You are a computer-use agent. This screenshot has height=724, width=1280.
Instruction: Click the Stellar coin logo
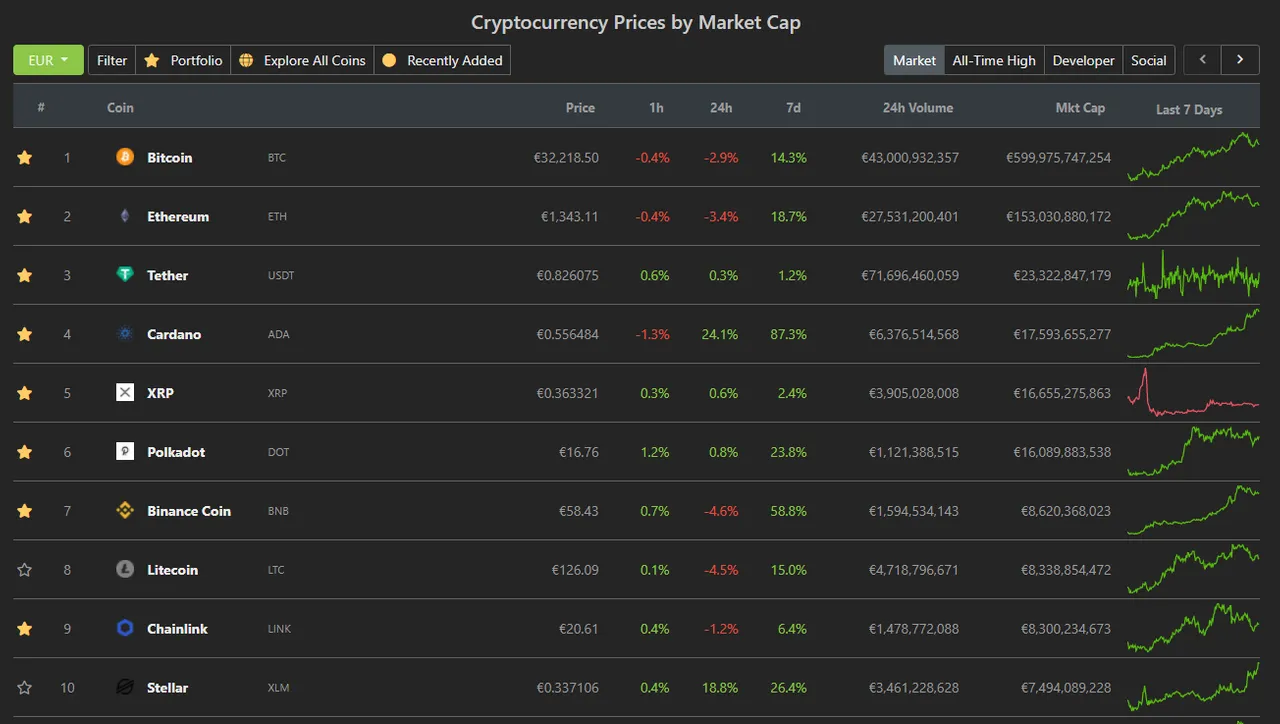point(125,688)
